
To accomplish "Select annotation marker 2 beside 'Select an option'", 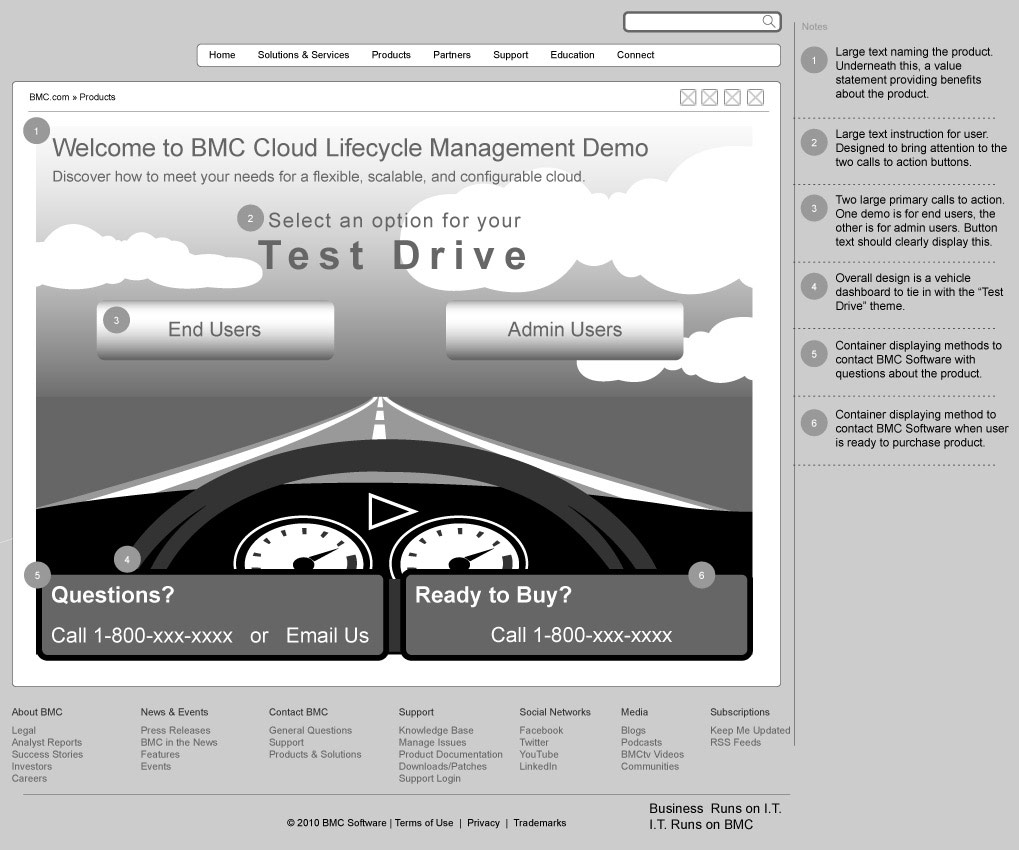I will pyautogui.click(x=250, y=218).
